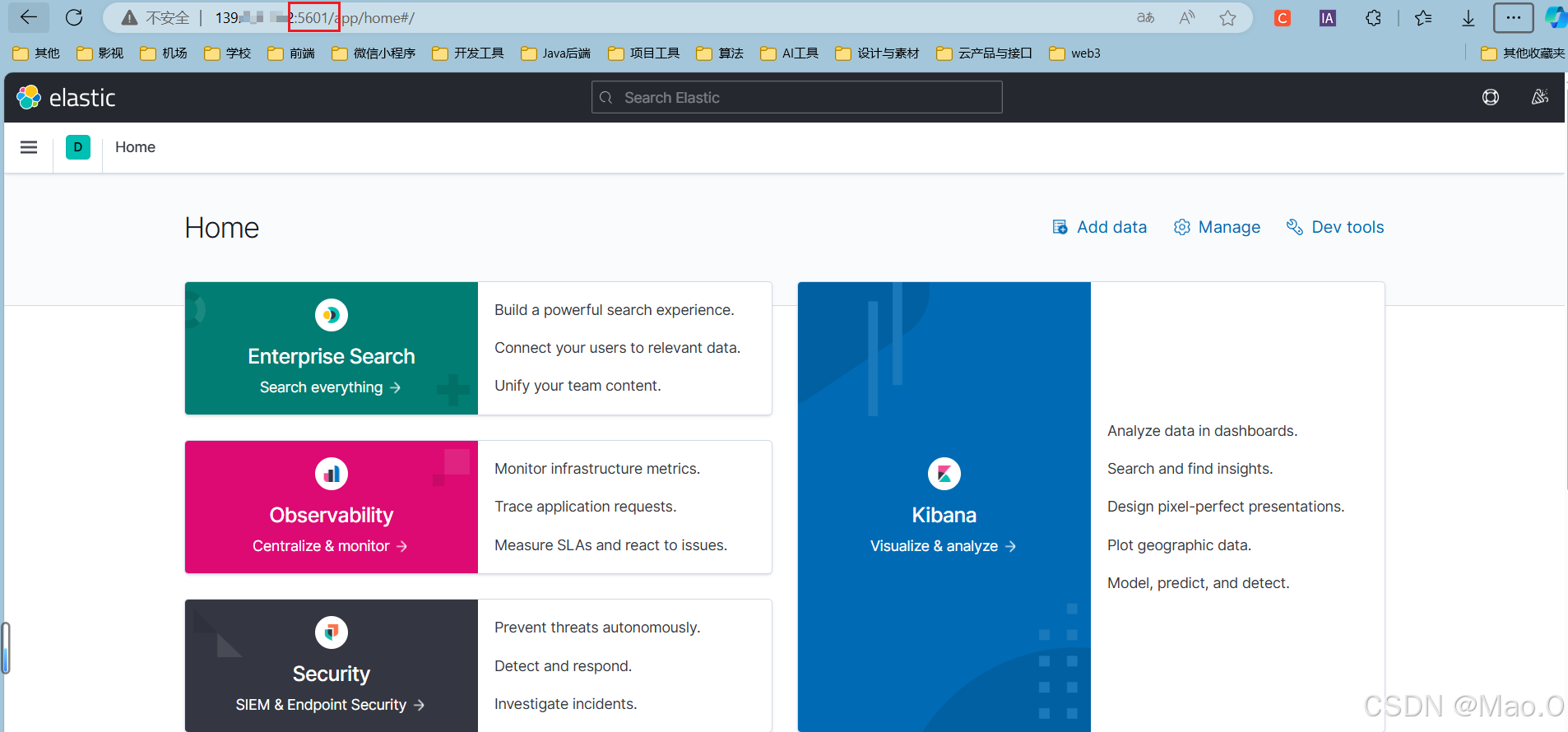This screenshot has width=1568, height=732.
Task: Open the 算法 bookmarks folder
Action: (720, 53)
